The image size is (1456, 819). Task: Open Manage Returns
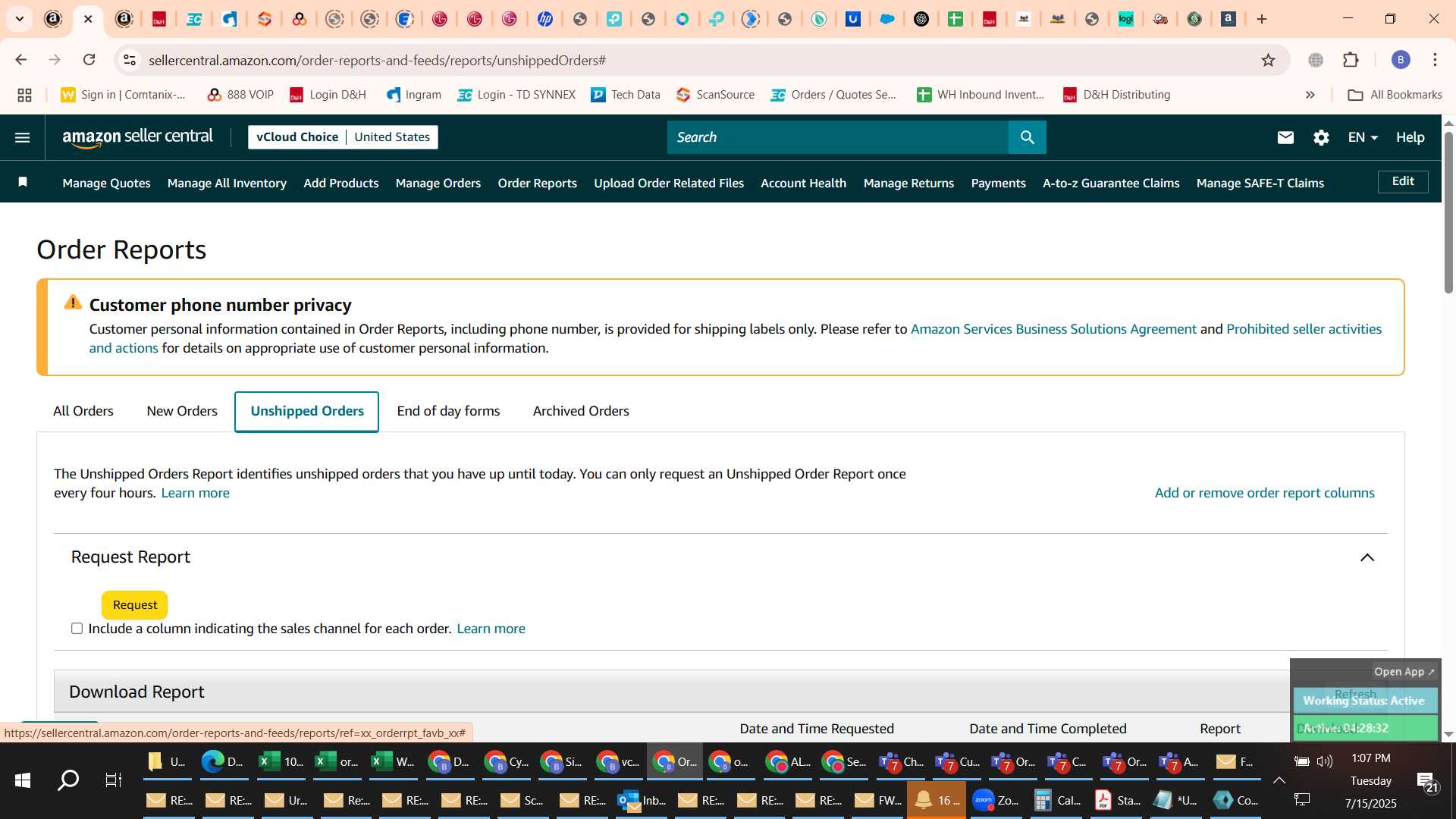point(908,183)
